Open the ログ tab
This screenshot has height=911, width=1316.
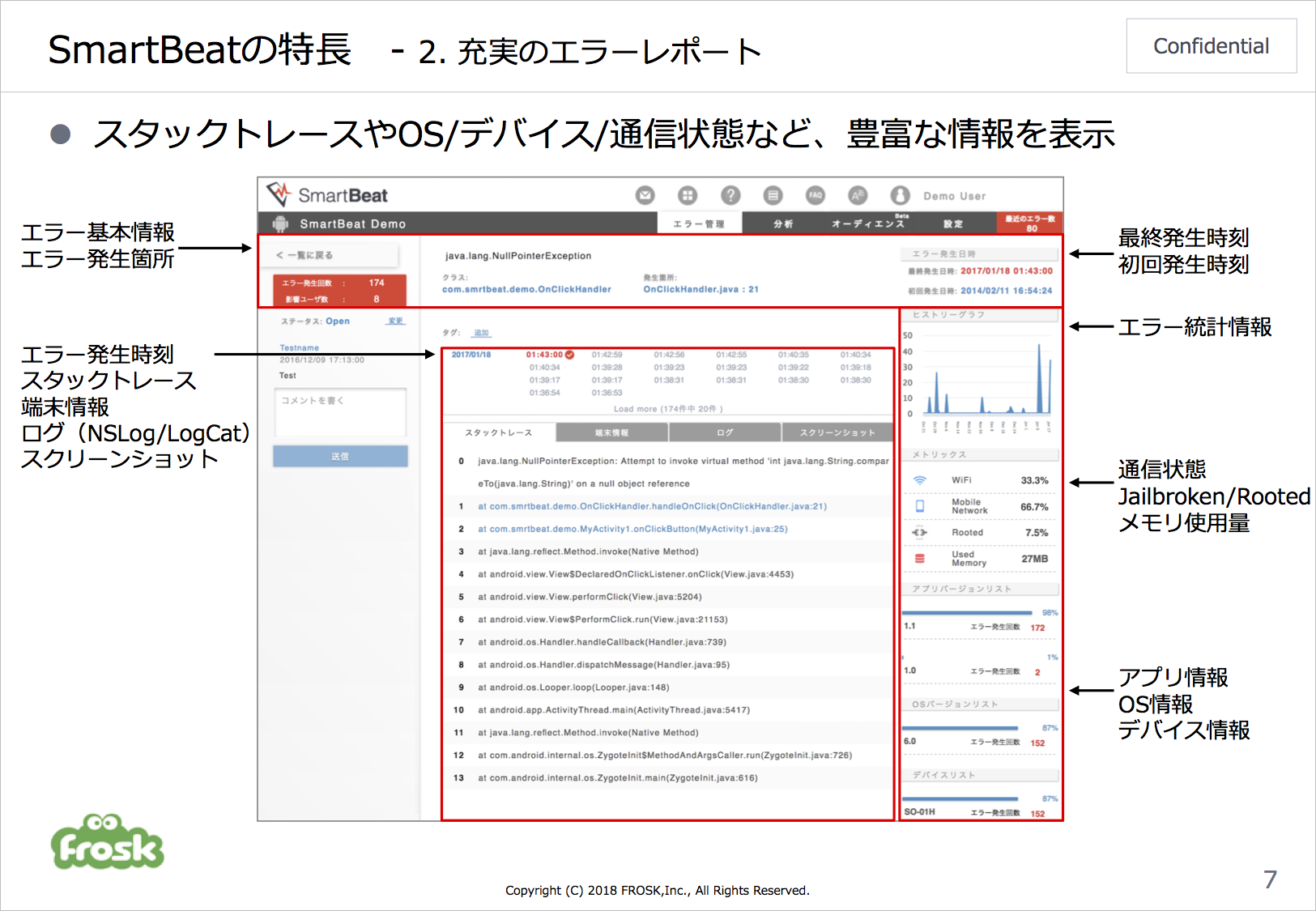(x=725, y=432)
